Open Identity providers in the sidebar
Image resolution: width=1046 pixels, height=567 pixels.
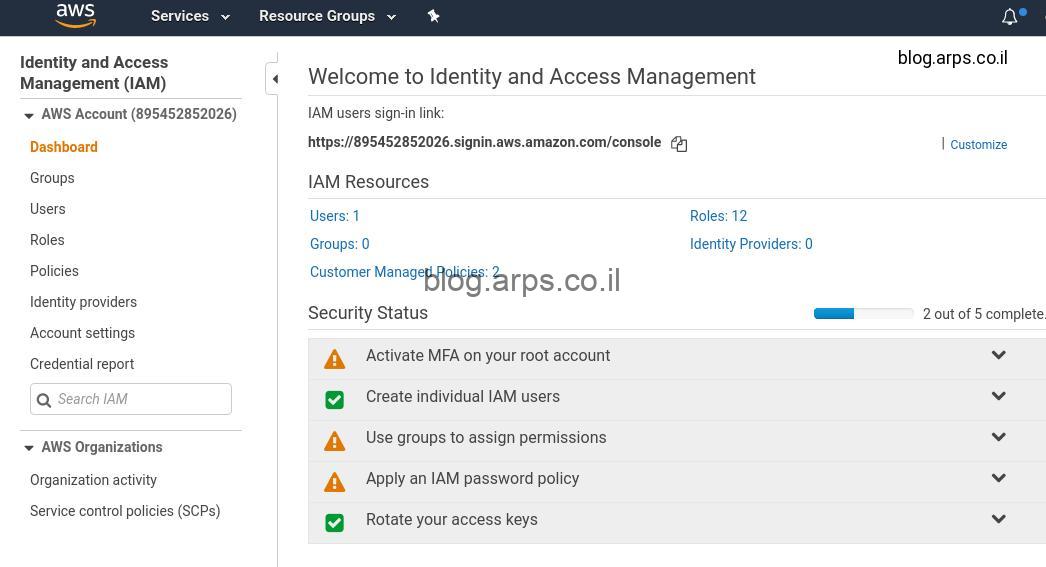coord(83,302)
